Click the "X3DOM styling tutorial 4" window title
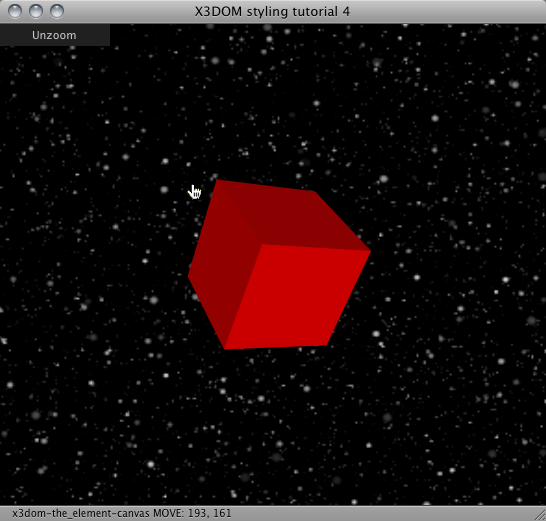The height and width of the screenshot is (521, 546). (x=272, y=11)
